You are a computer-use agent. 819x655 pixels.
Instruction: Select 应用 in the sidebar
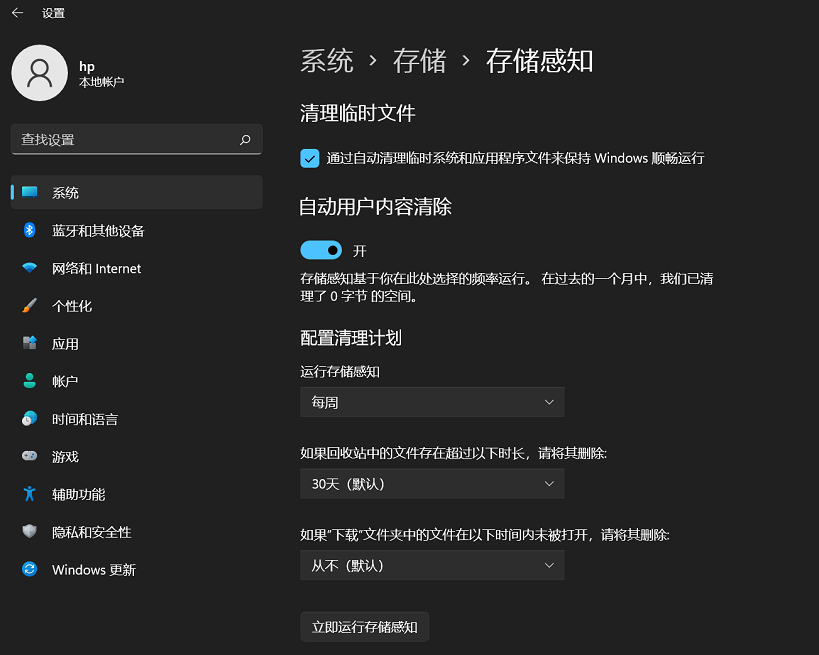(137, 344)
